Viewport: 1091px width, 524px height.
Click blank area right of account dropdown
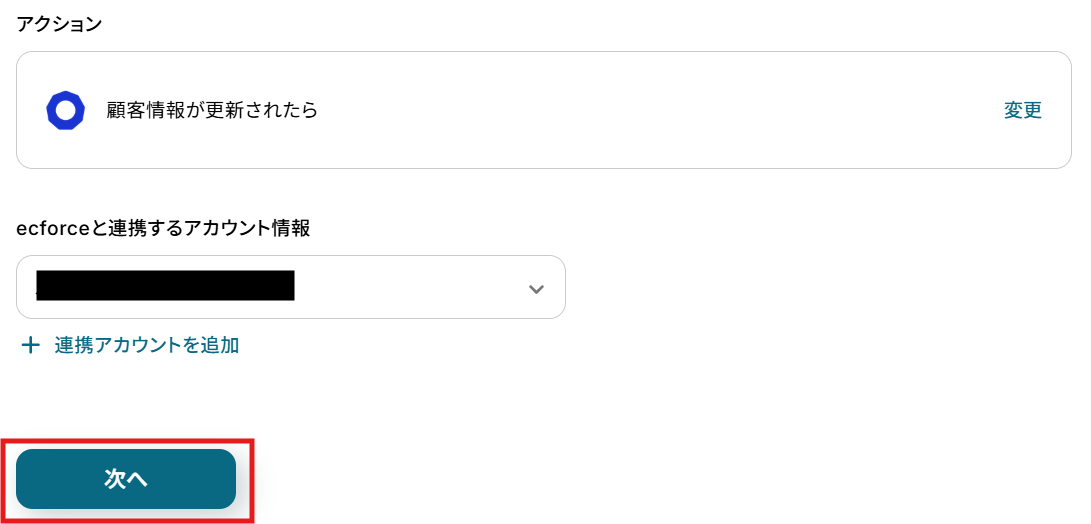click(x=800, y=287)
